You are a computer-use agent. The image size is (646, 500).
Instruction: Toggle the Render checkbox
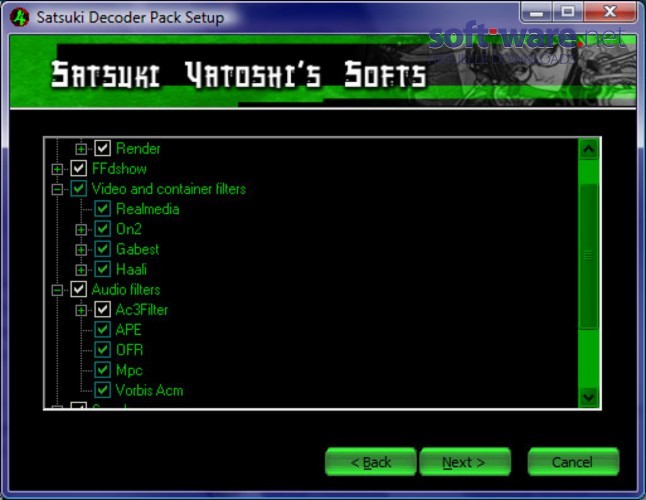[102, 148]
